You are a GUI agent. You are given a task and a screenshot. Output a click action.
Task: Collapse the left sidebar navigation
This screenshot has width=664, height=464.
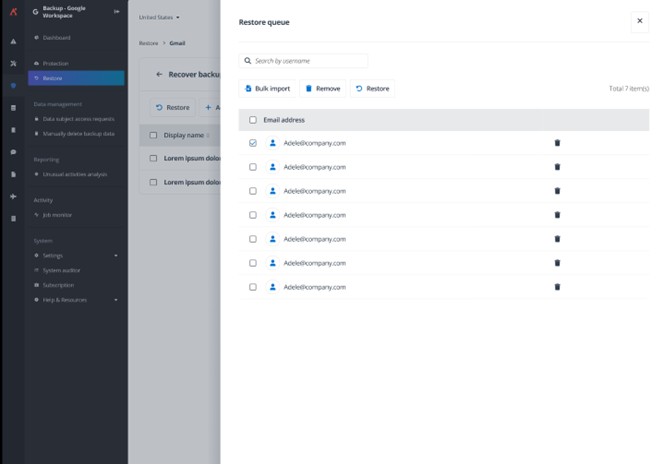coord(117,12)
